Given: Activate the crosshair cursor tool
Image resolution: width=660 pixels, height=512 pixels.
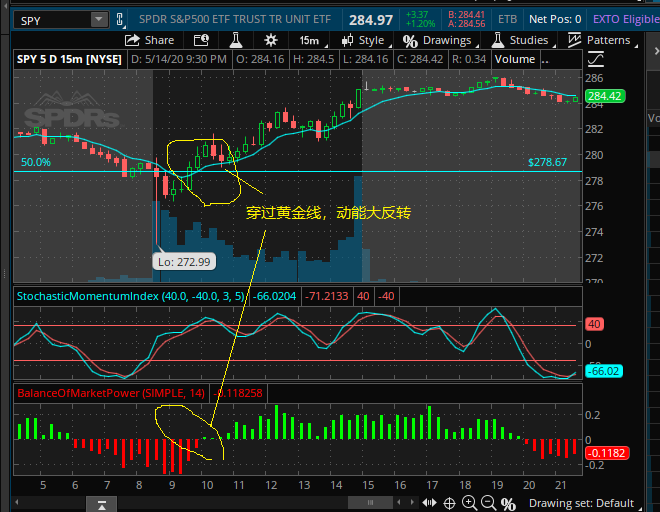Looking at the screenshot, I should pyautogui.click(x=450, y=503).
